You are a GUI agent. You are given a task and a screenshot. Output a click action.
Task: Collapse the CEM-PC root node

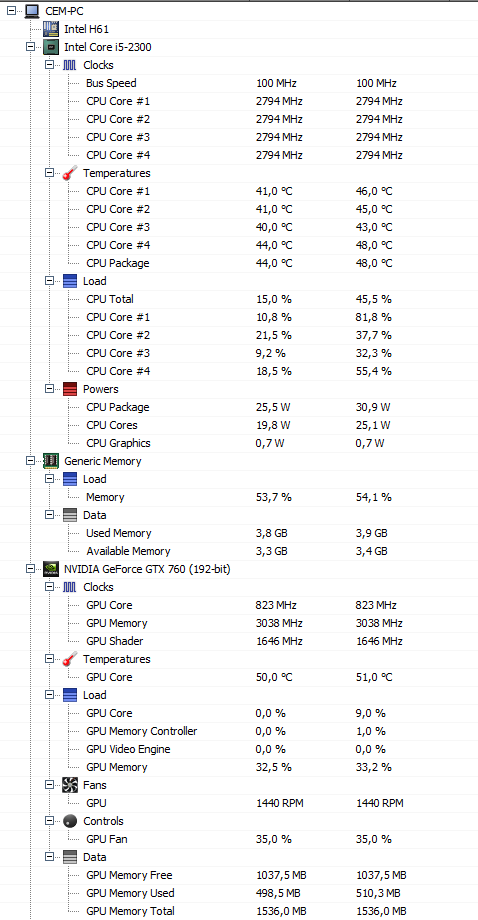pyautogui.click(x=11, y=11)
